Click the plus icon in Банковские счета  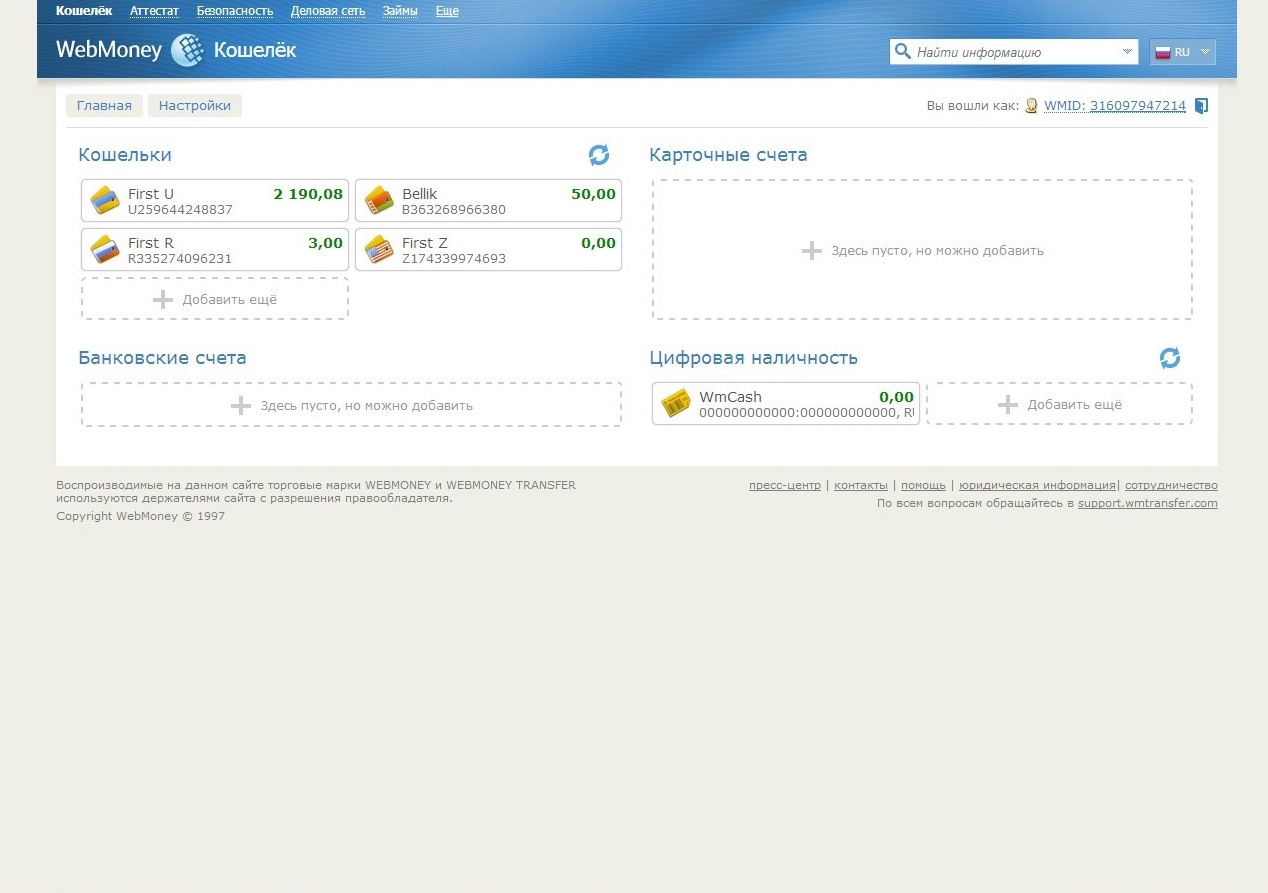click(x=240, y=405)
